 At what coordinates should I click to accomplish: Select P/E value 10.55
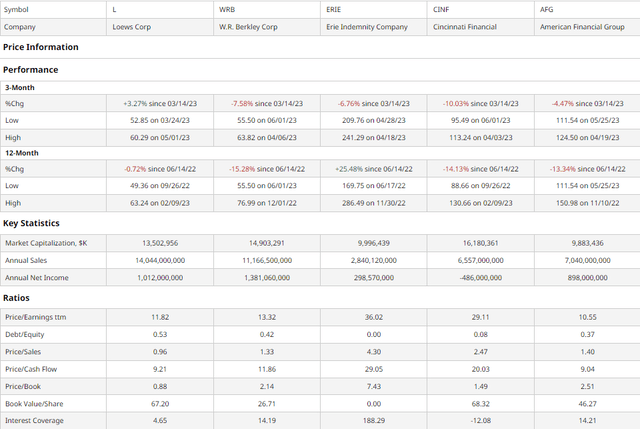(588, 317)
